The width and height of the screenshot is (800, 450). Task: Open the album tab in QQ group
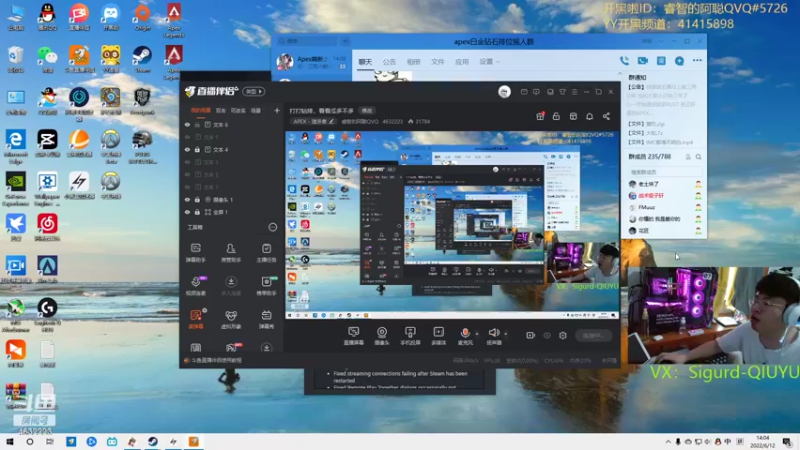(413, 62)
